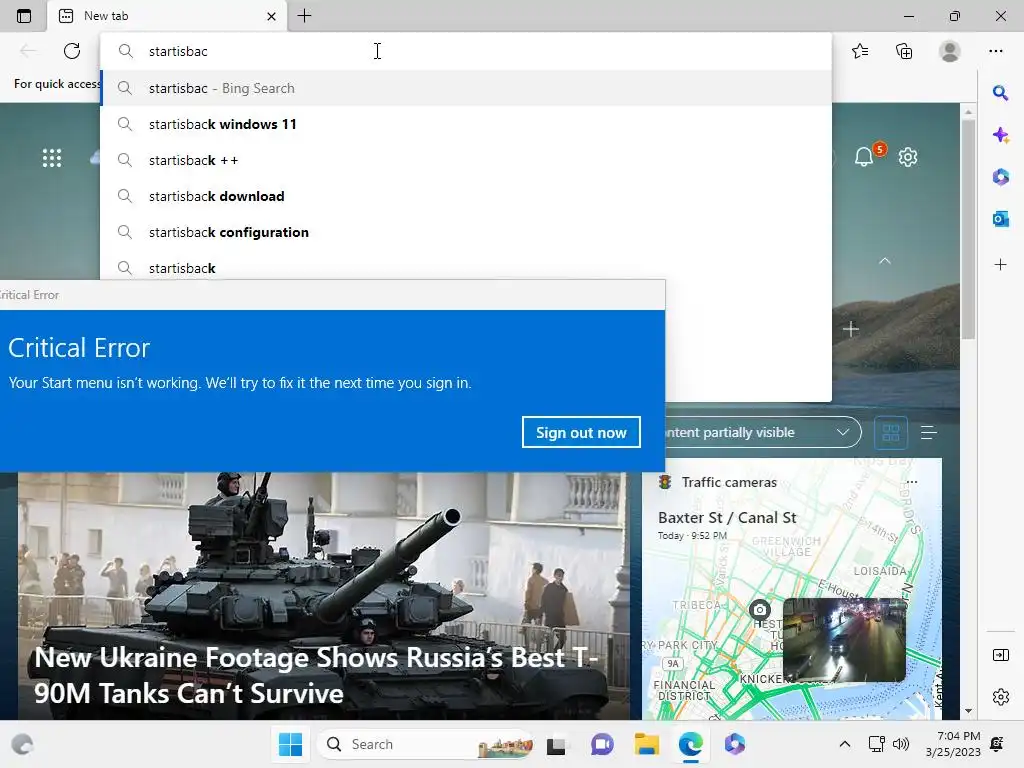Open the 'Content partially visible' dropdown
Screen dimensions: 1024x768
[763, 432]
